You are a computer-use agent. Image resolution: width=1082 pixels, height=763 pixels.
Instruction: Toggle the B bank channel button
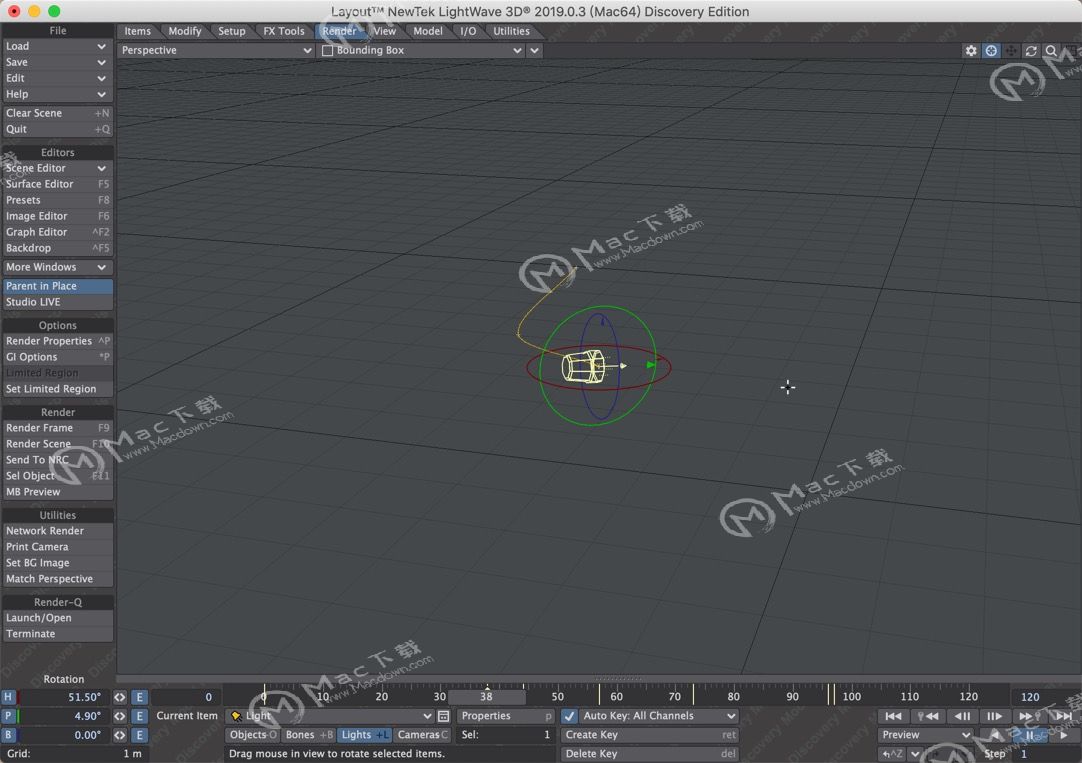tap(8, 735)
